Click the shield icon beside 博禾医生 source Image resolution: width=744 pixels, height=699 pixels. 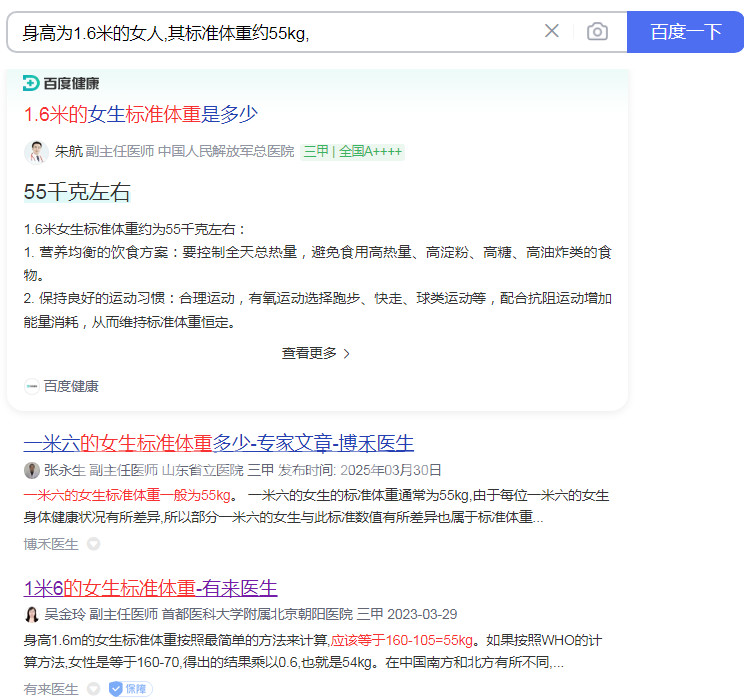pyautogui.click(x=93, y=544)
